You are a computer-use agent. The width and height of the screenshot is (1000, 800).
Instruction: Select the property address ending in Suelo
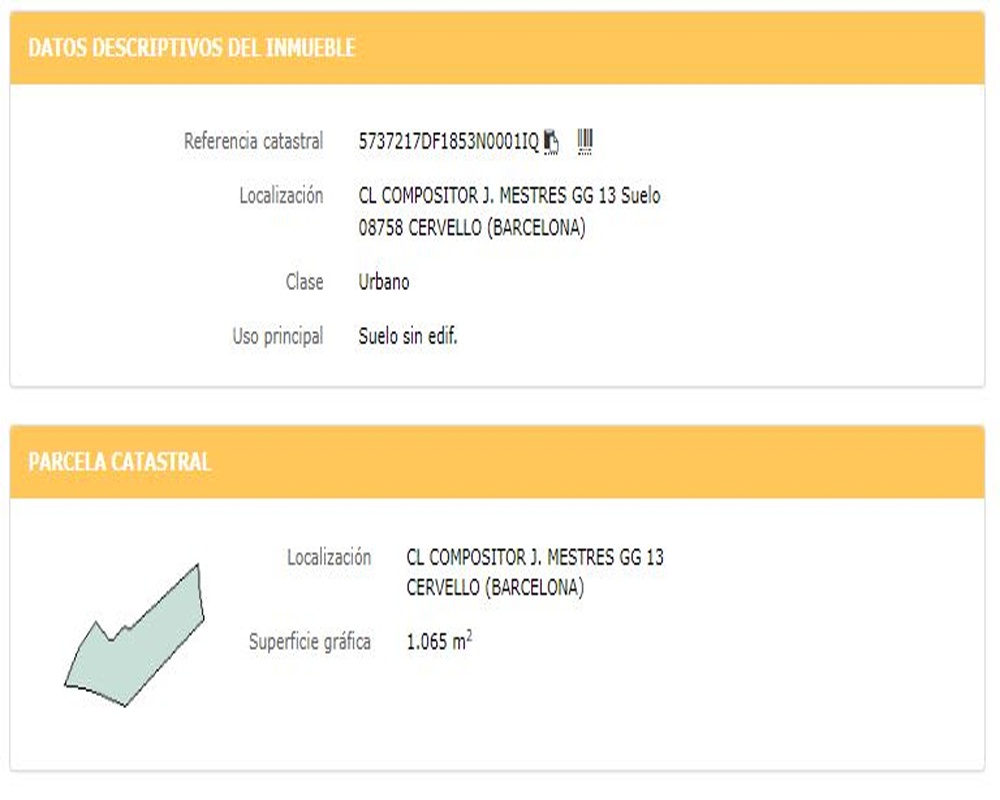pos(509,195)
